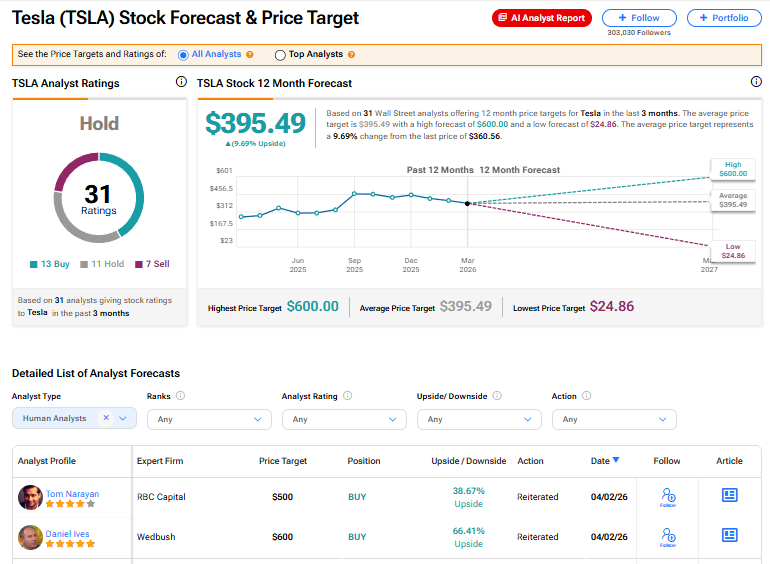Open the AI Analyst Report button
The width and height of the screenshot is (770, 564).
tap(542, 18)
